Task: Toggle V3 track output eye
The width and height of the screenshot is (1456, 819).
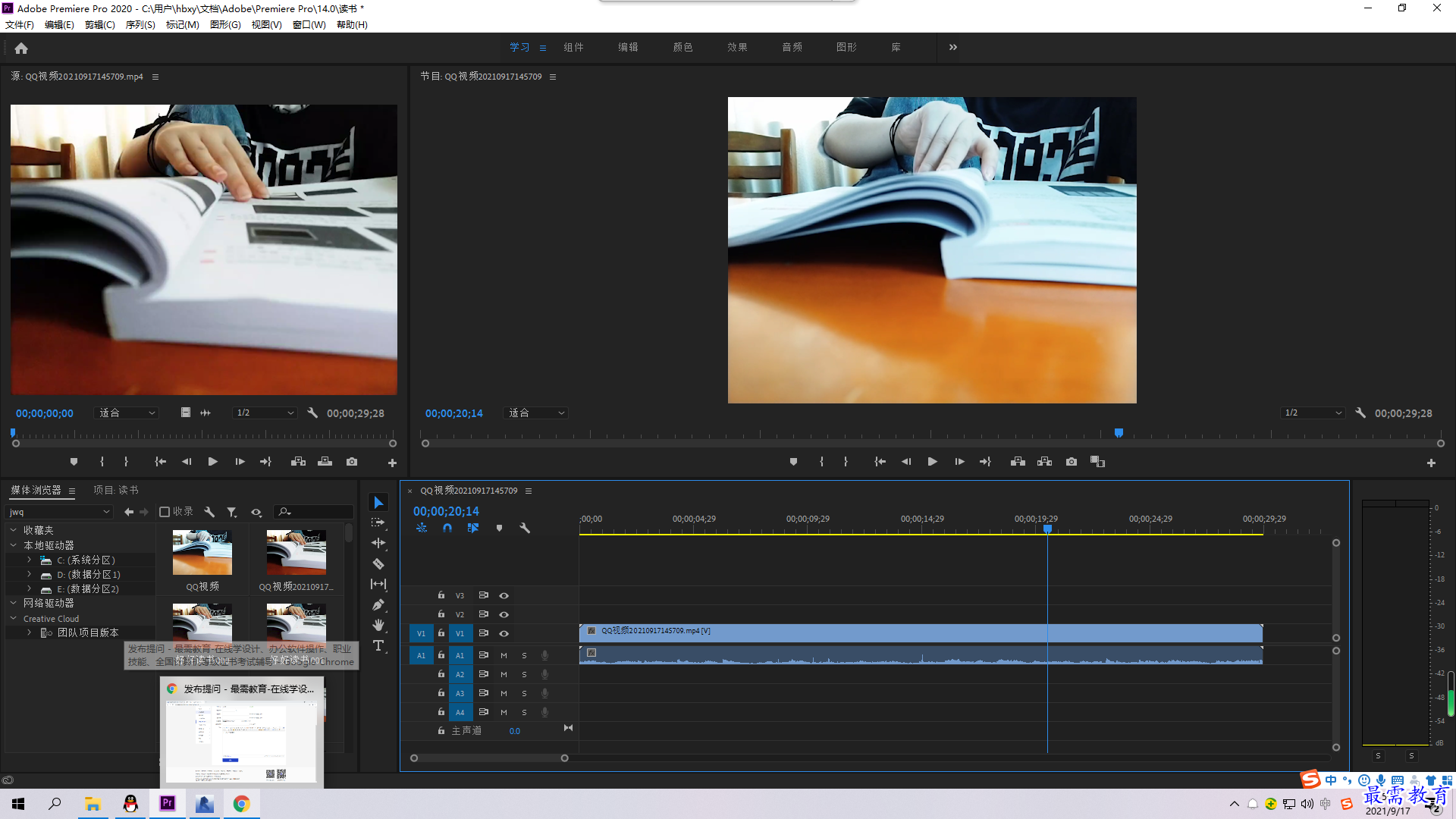Action: (x=504, y=595)
